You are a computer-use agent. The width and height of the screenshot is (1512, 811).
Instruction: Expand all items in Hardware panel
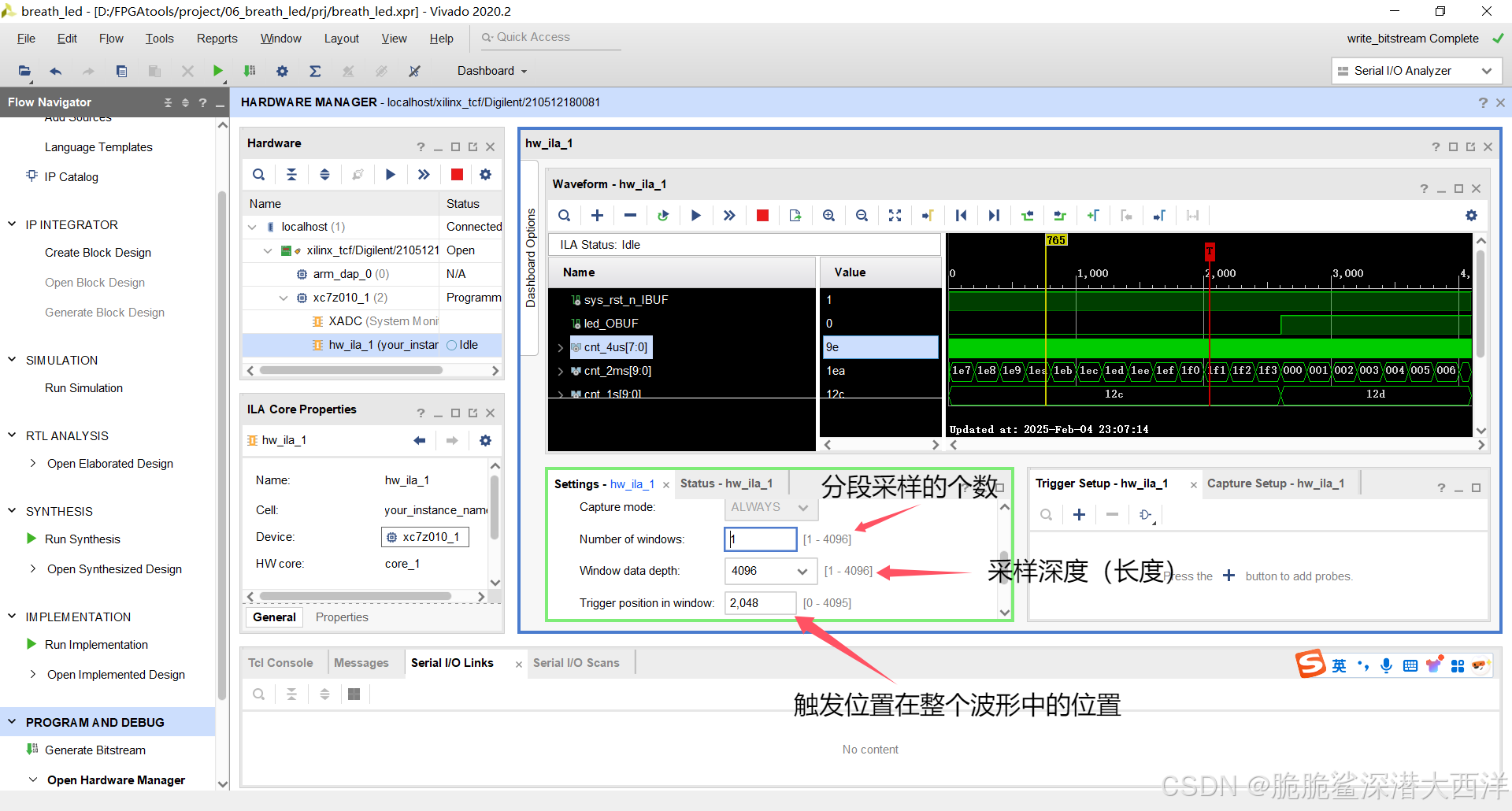coord(324,175)
